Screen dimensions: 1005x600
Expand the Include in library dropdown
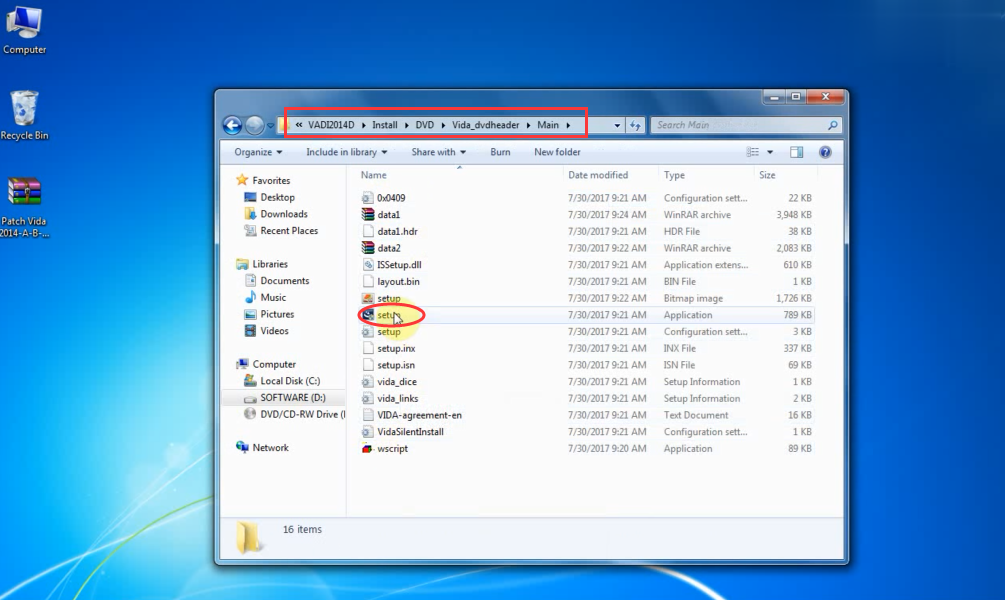coord(347,152)
